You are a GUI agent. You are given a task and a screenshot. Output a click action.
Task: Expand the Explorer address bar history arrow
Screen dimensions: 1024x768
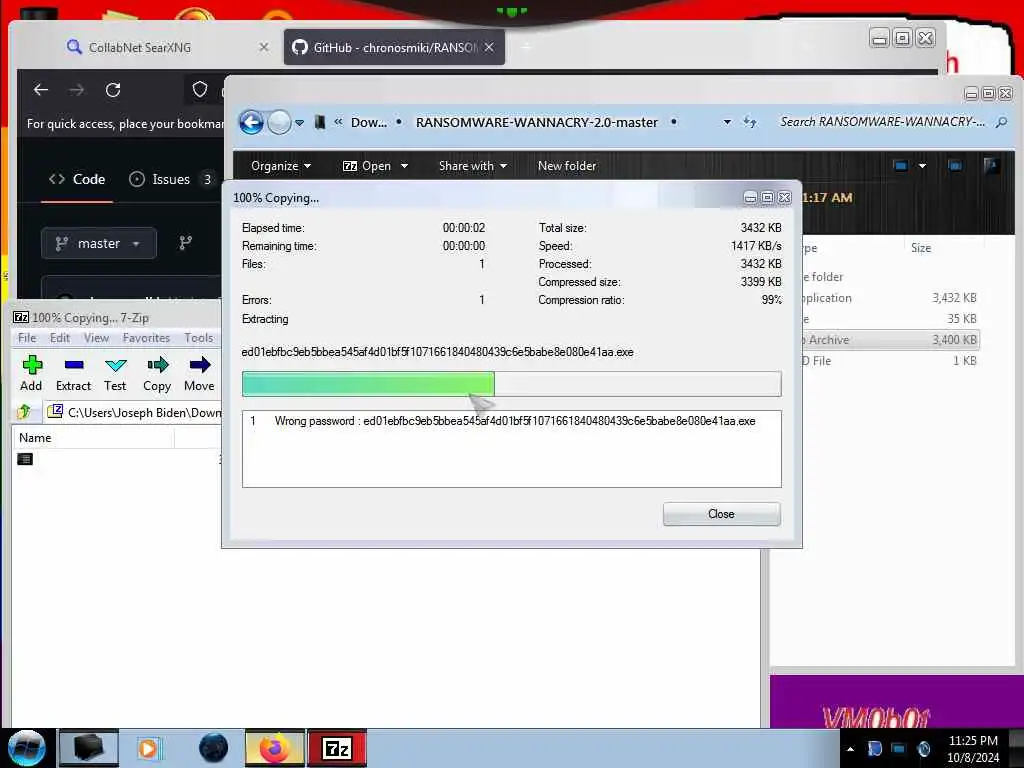(x=727, y=122)
